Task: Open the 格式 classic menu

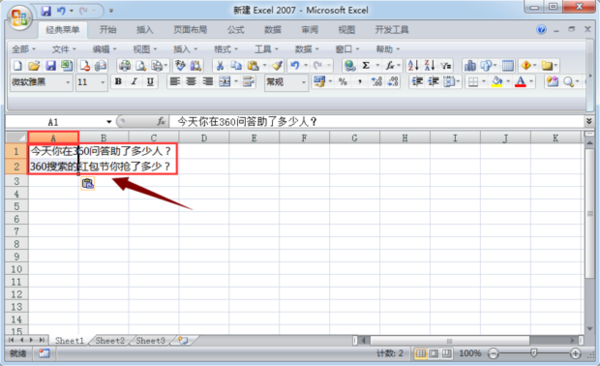Action: point(226,49)
